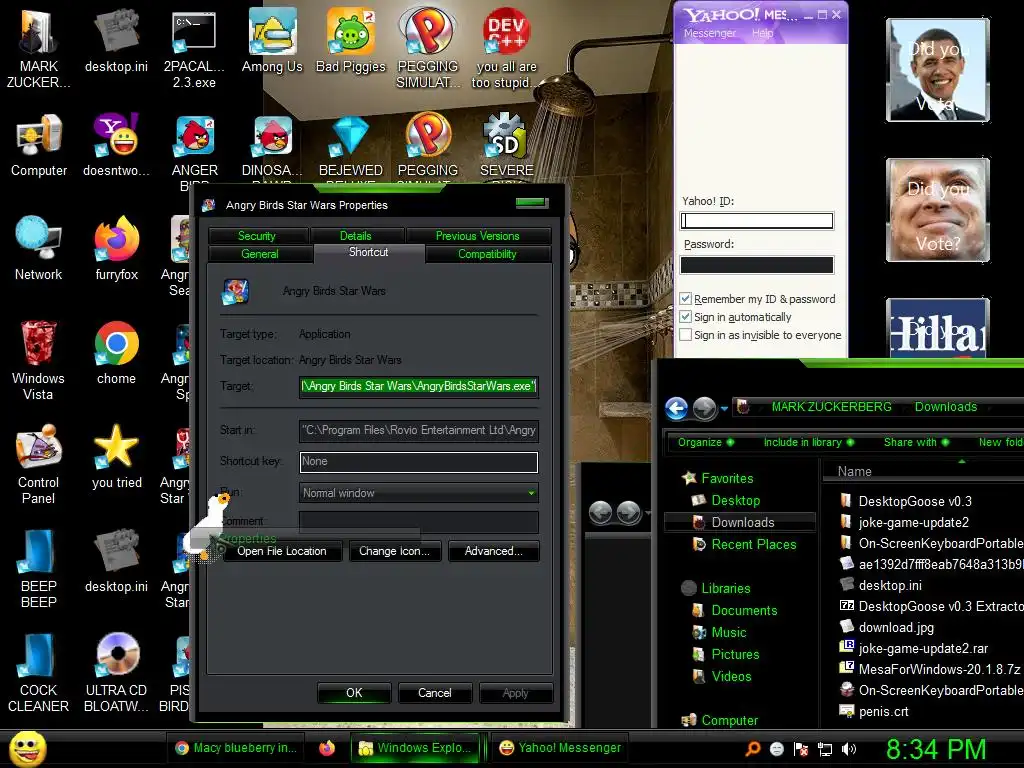Switch to Yahoo! Messenger taskbar button
This screenshot has height=768, width=1024.
pos(560,748)
